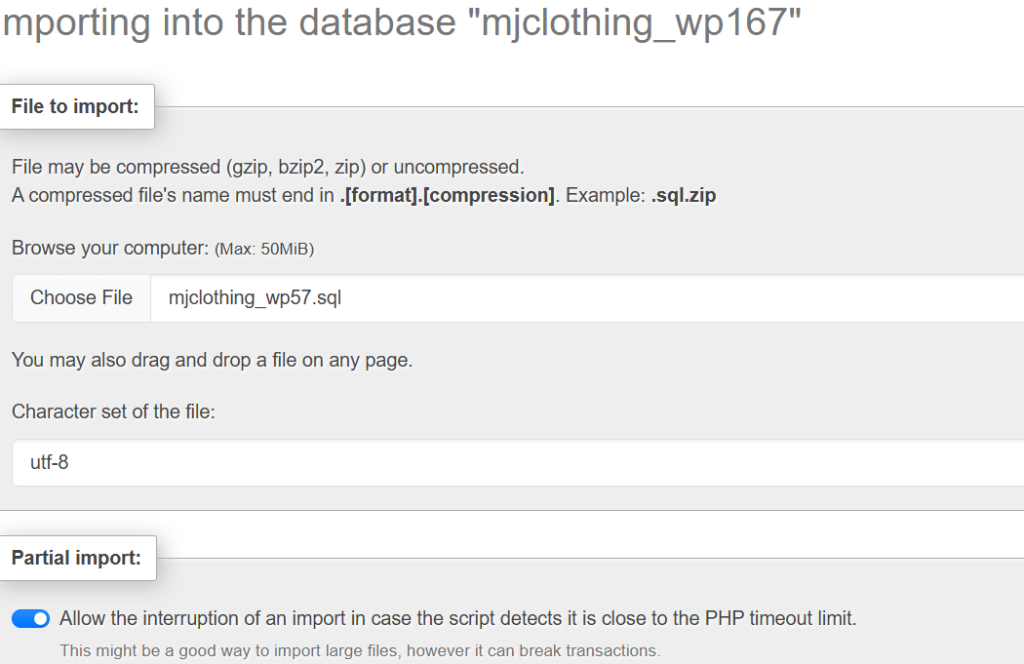Click 'A compressed file's name must end in' text
Image resolution: width=1024 pixels, height=664 pixels.
coord(174,195)
